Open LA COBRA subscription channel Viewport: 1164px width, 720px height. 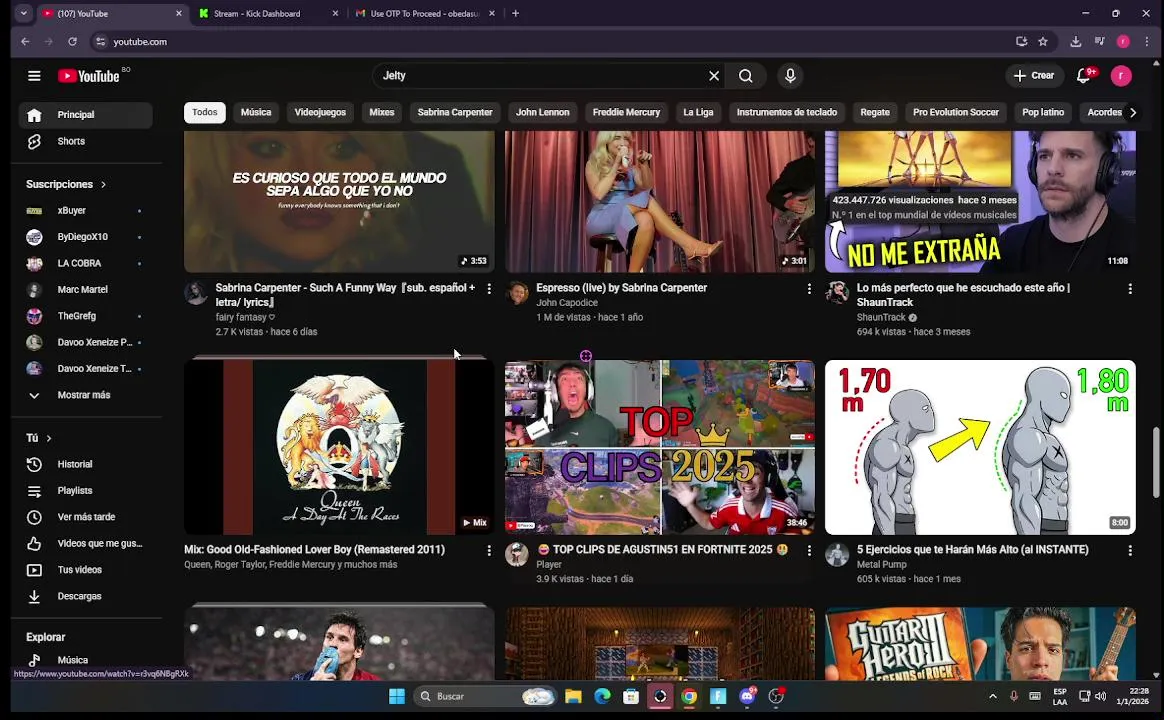85,264
